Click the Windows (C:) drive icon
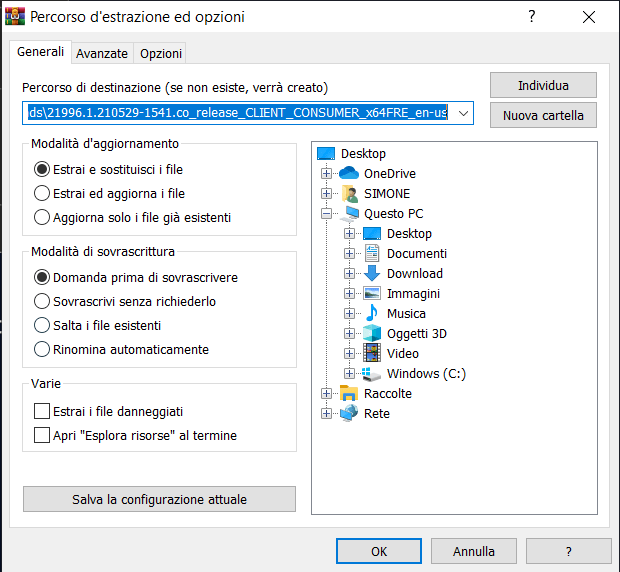 click(372, 374)
